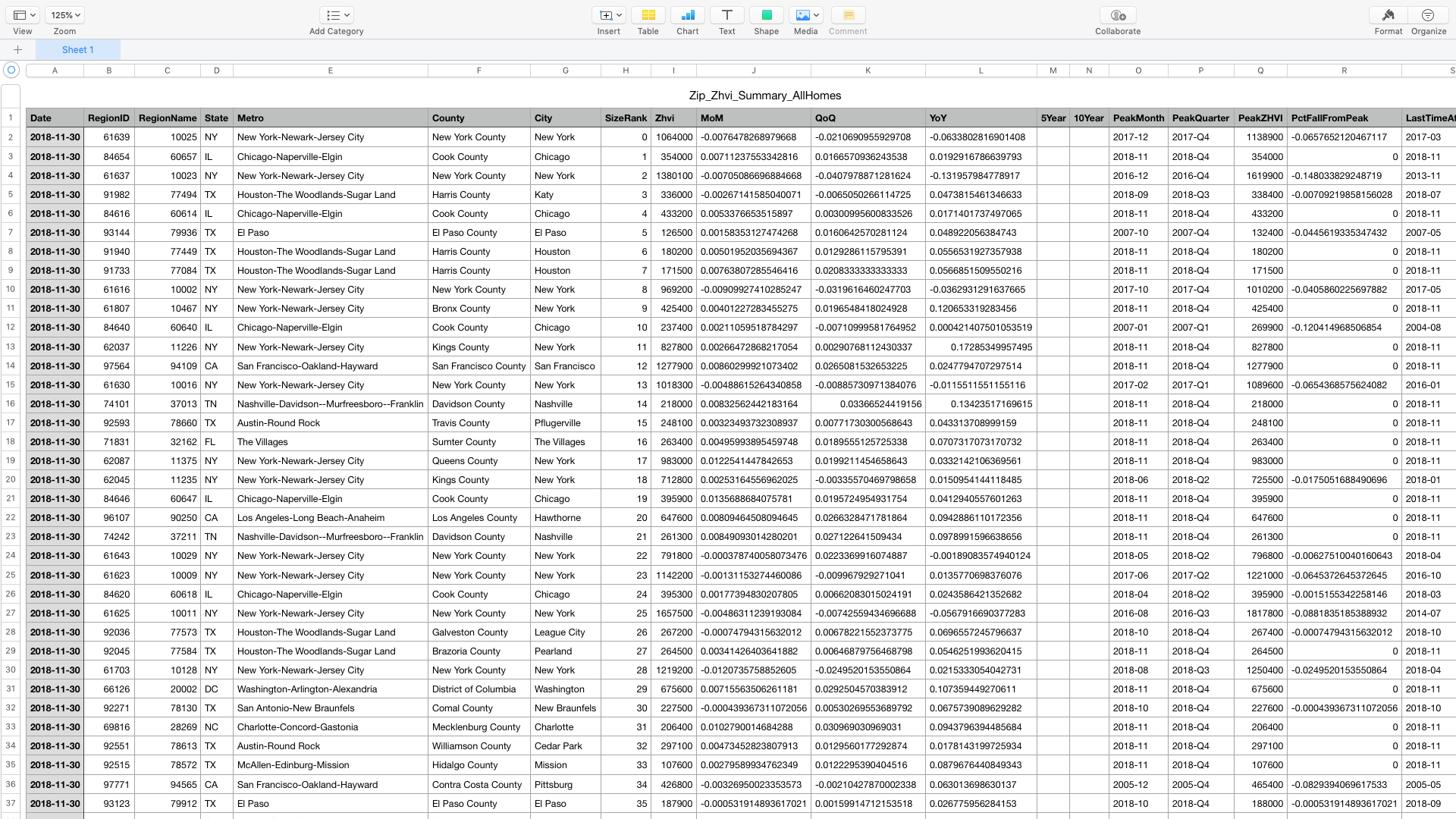Select cell containing San Francisco
1456x819 pixels.
click(564, 366)
